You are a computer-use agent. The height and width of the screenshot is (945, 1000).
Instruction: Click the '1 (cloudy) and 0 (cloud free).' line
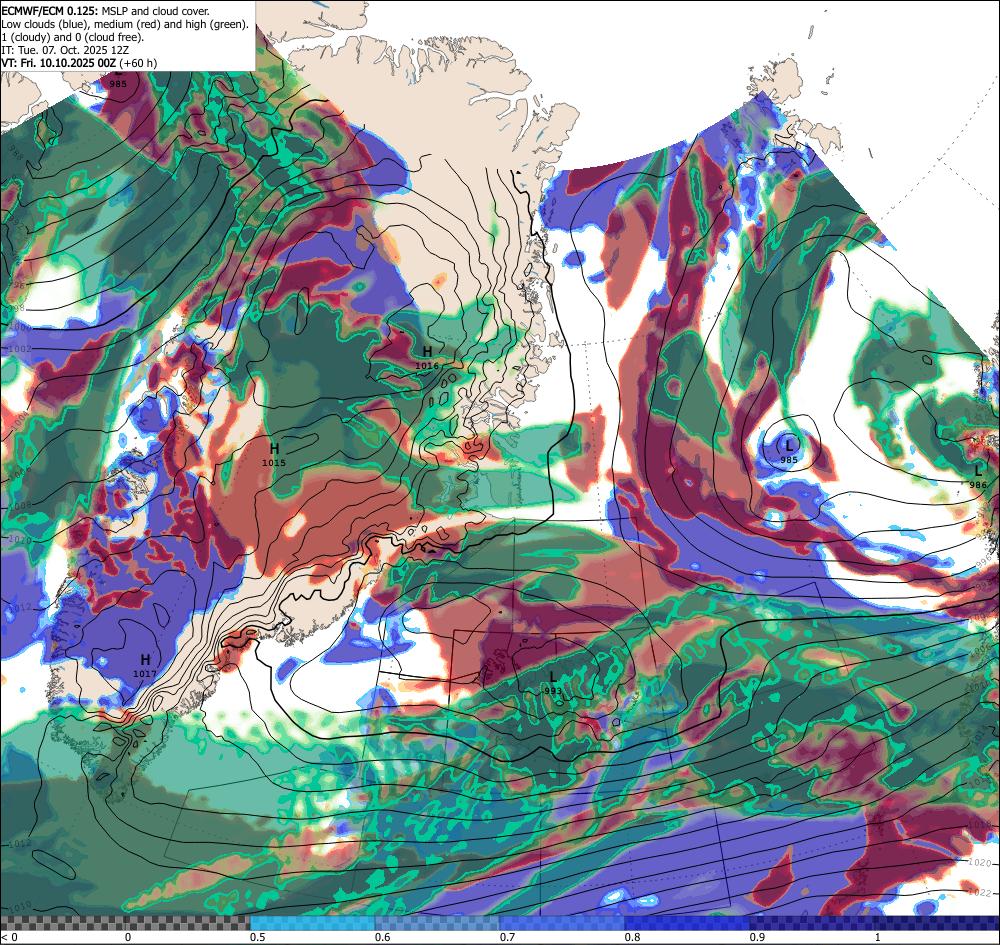pos(73,37)
